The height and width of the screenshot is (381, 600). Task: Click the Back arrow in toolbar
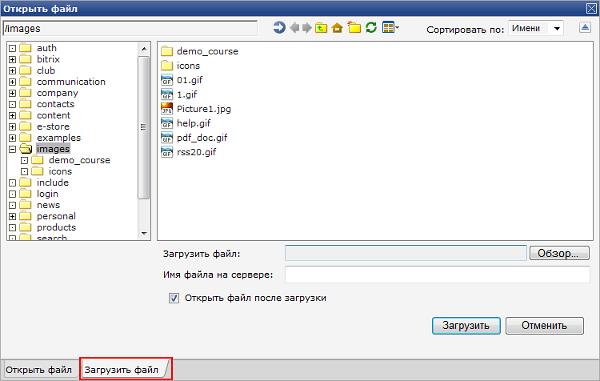point(295,28)
